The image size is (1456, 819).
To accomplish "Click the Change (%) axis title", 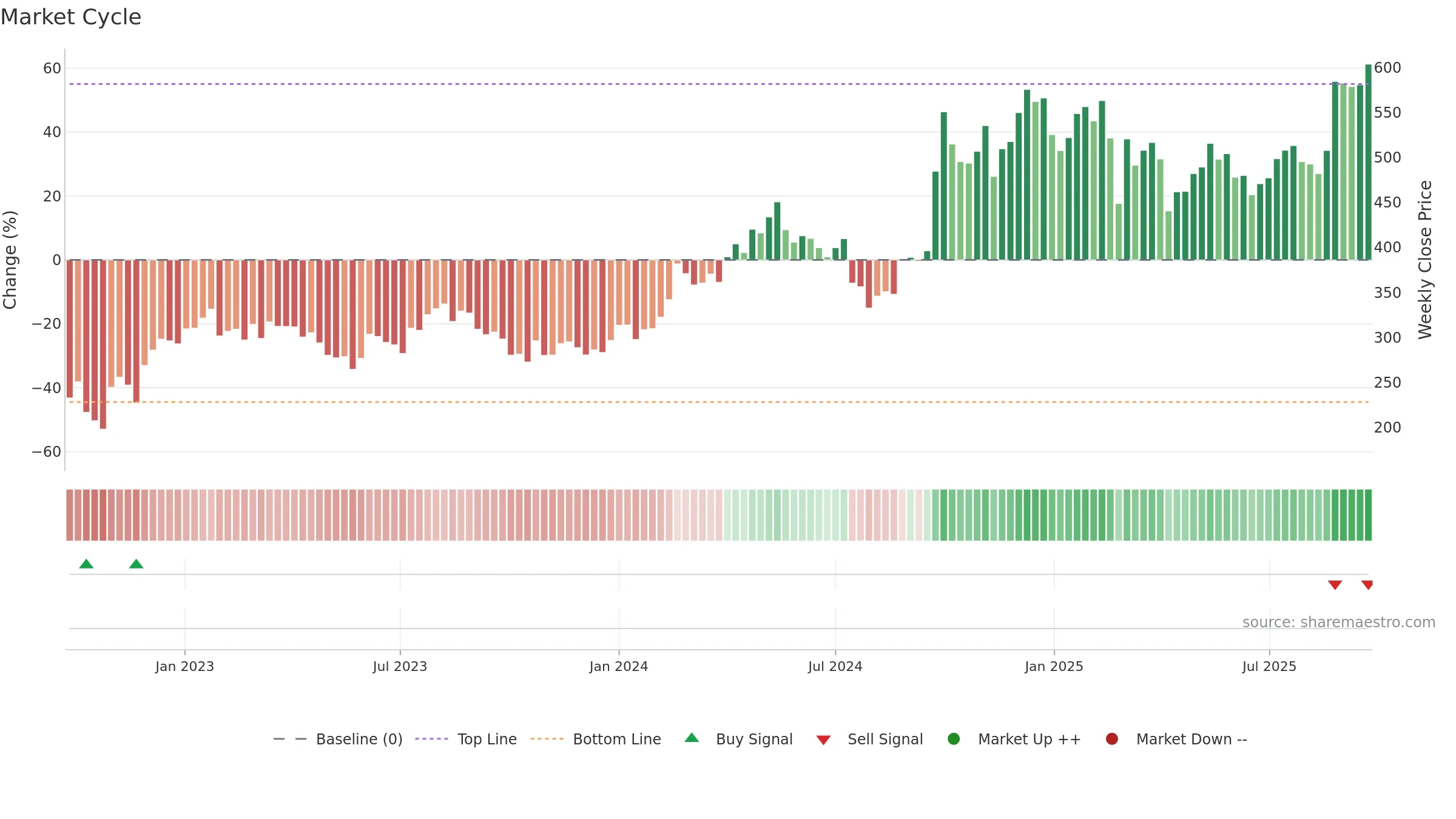I will click(x=10, y=260).
